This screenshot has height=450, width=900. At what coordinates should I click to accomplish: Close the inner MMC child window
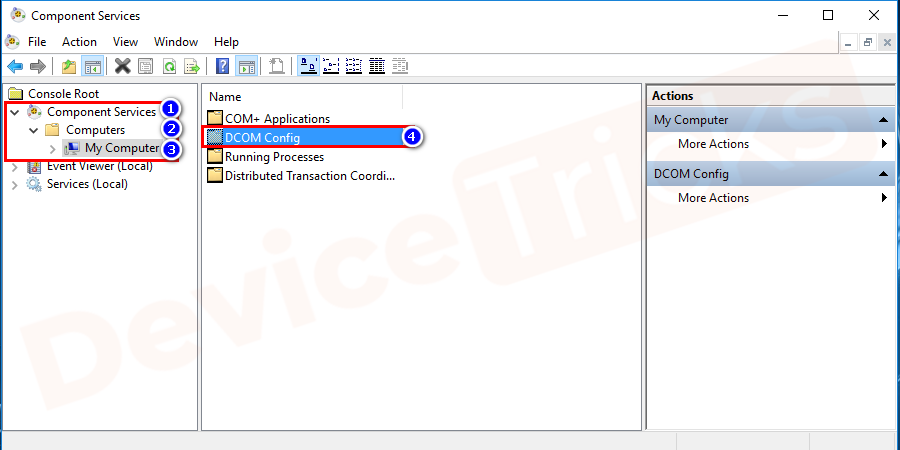[x=887, y=43]
